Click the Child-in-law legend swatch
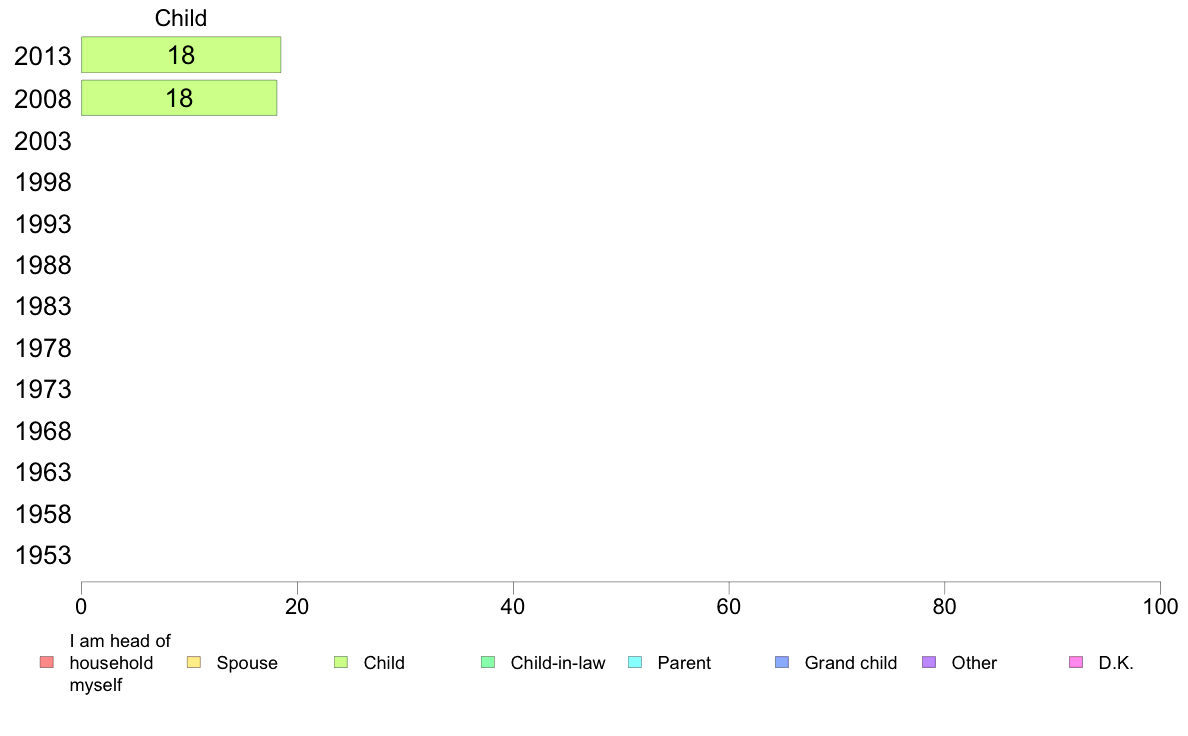This screenshot has width=1188, height=736. (488, 662)
